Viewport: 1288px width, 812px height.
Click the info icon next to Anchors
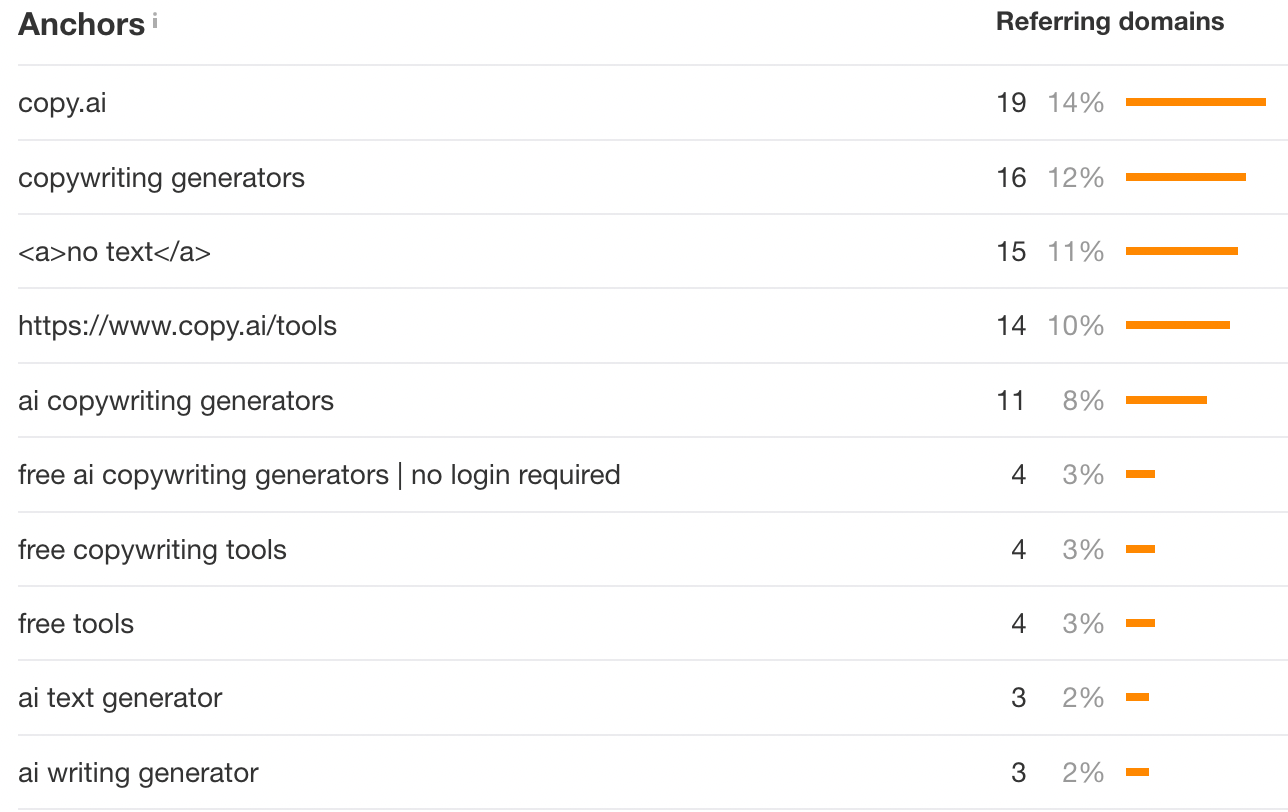coord(155,20)
